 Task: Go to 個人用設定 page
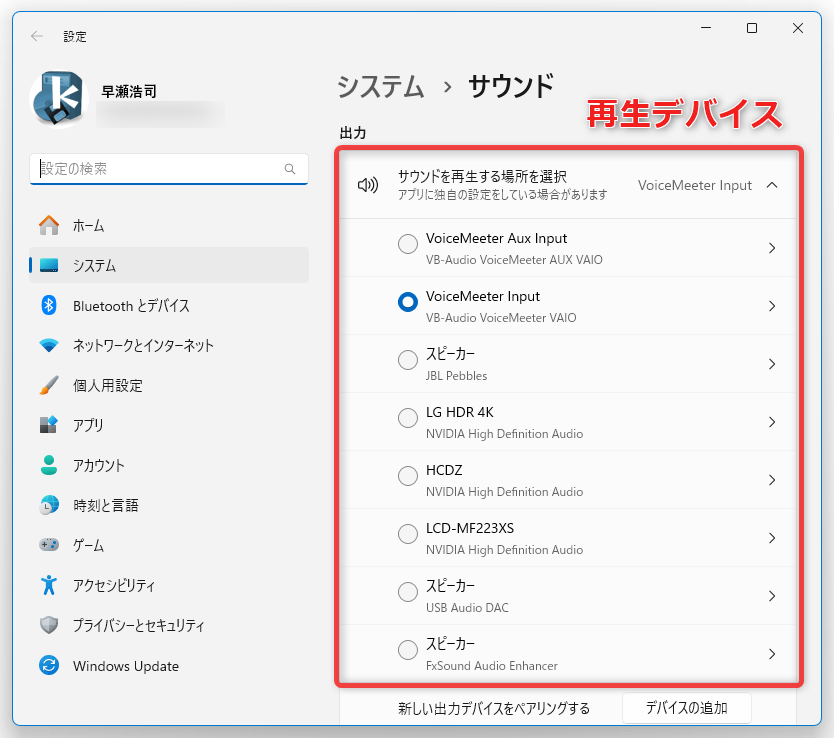coord(169,385)
